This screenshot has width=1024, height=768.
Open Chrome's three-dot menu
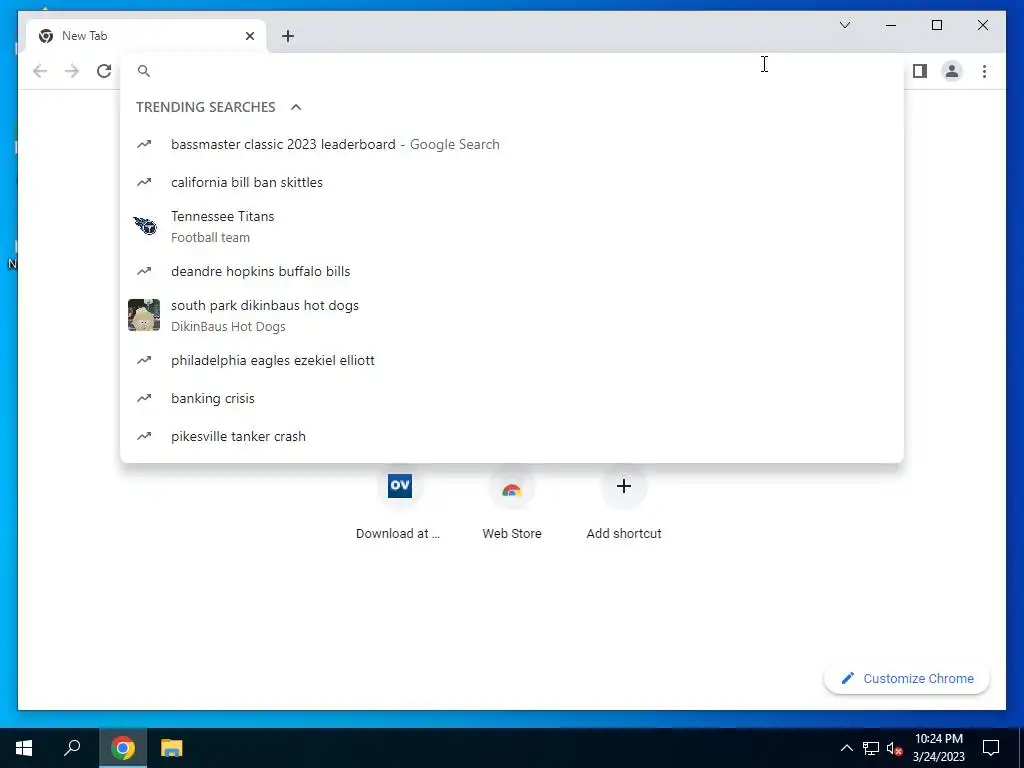click(x=984, y=71)
